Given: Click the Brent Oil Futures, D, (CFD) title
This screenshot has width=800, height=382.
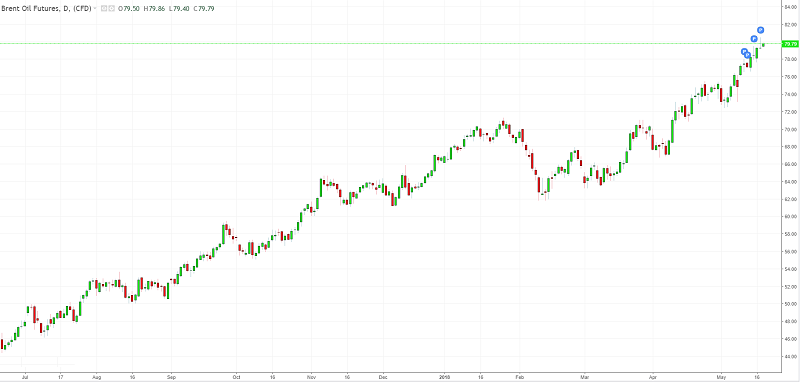Looking at the screenshot, I should pos(46,9).
